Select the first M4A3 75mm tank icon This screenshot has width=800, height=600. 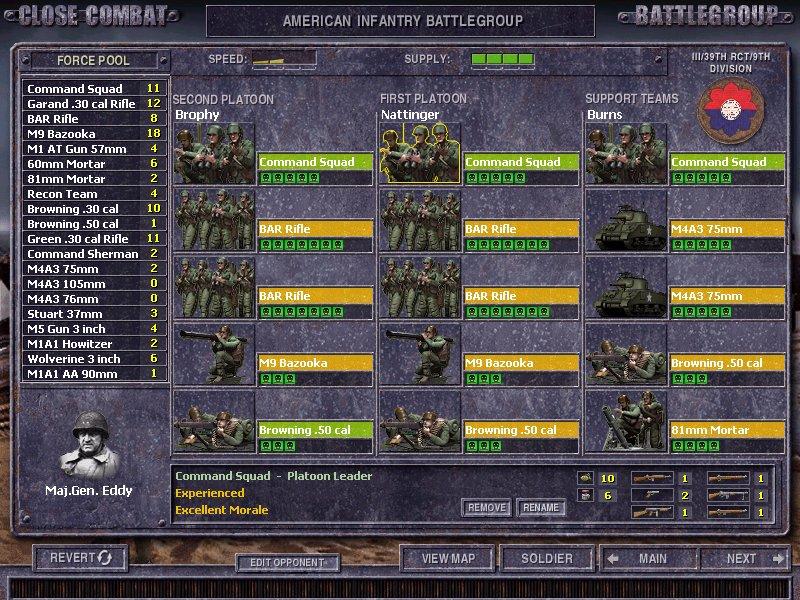pyautogui.click(x=625, y=221)
